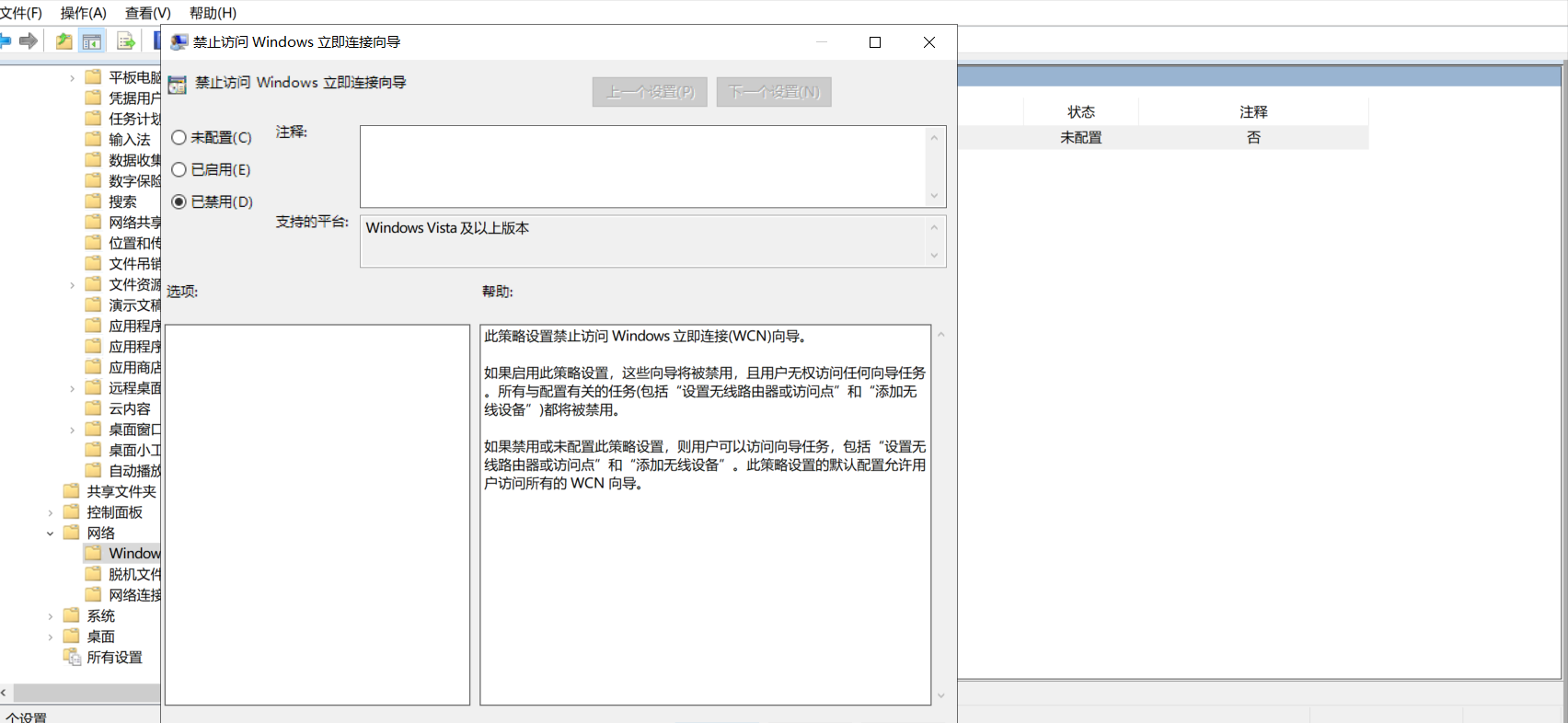Viewport: 1568px width, 723px height.
Task: Select the 所有设置 tree node icon
Action: click(72, 657)
